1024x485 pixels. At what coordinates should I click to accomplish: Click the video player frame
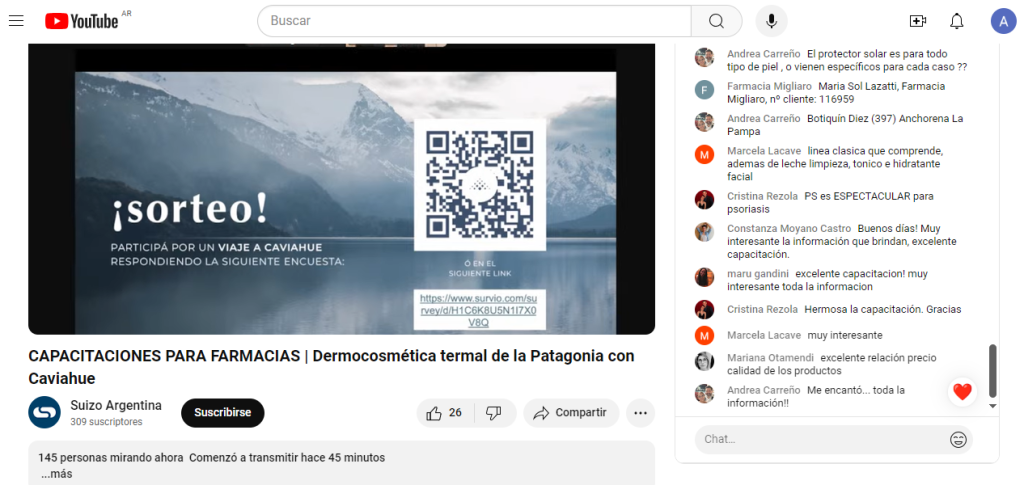pyautogui.click(x=342, y=189)
